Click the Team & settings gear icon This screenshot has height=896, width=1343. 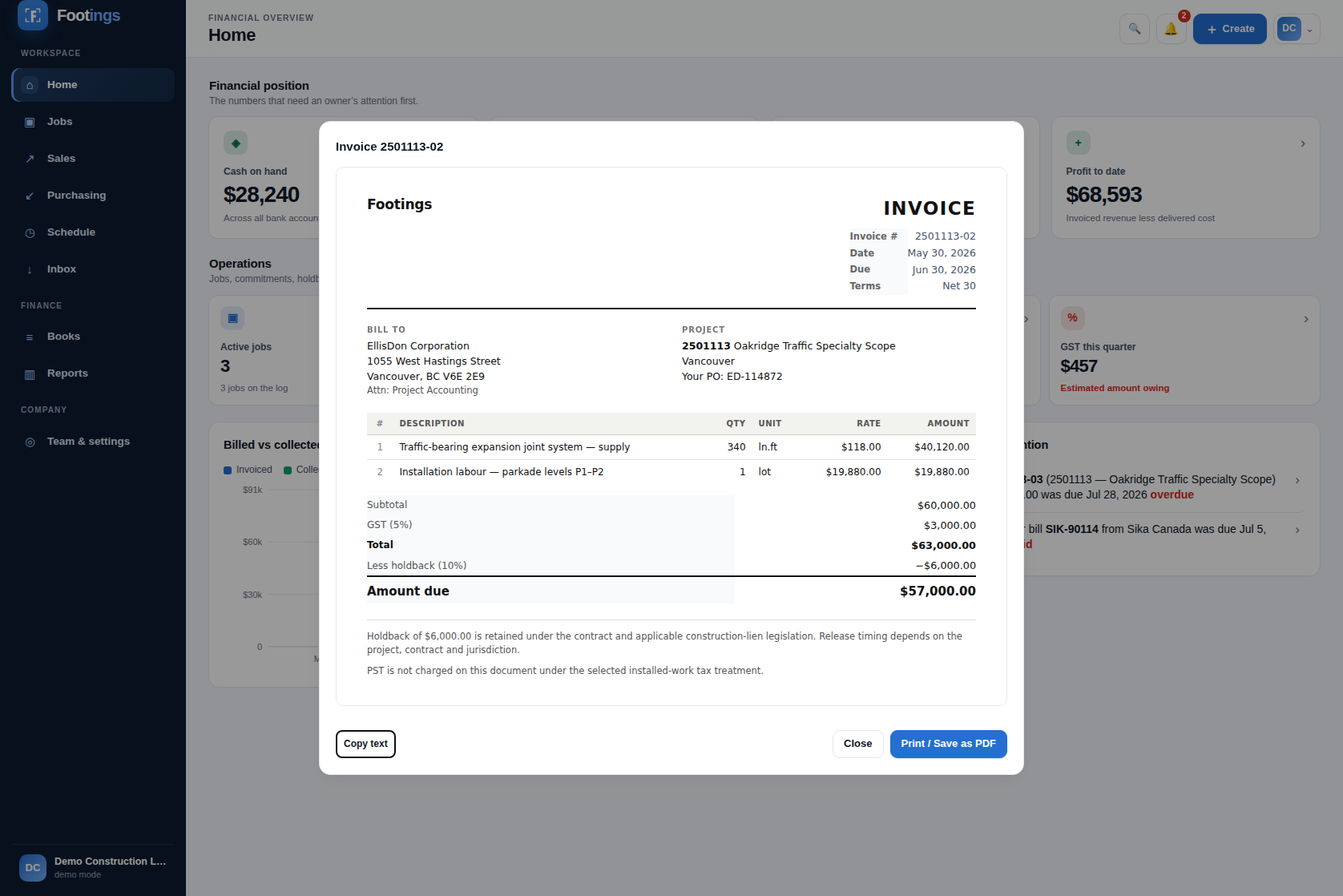(30, 442)
